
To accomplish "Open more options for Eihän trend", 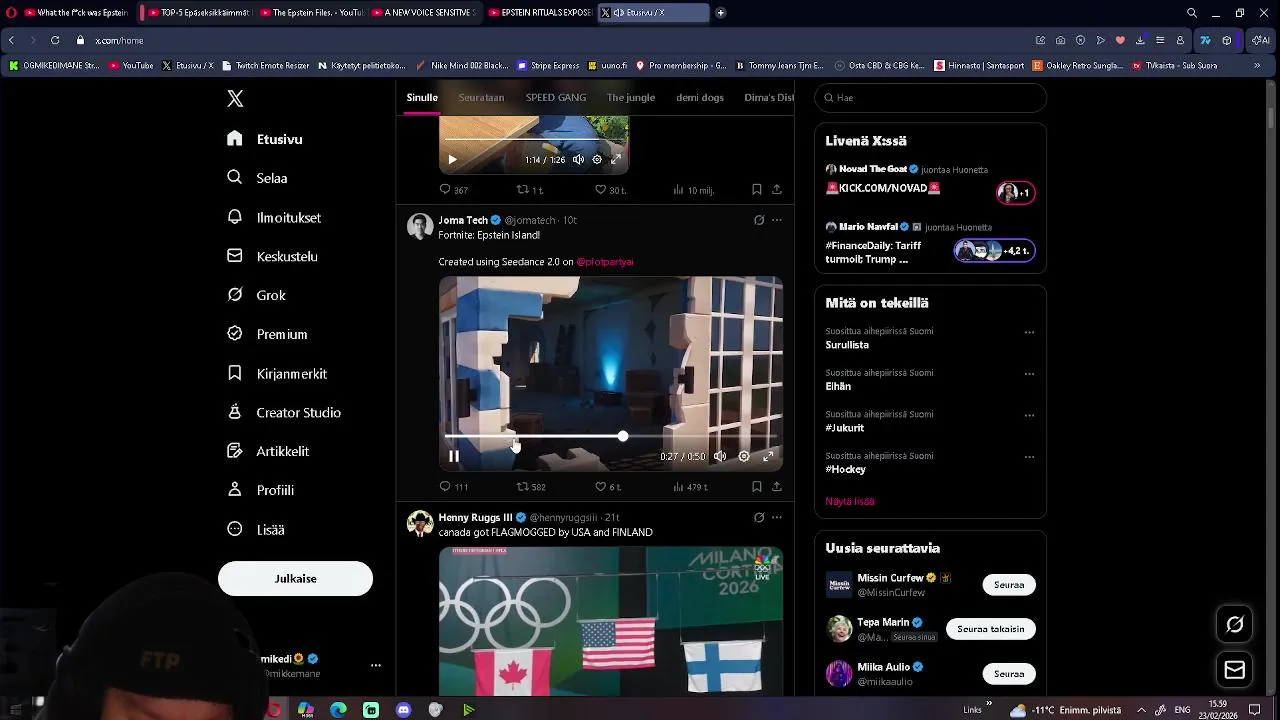I will coord(1029,374).
